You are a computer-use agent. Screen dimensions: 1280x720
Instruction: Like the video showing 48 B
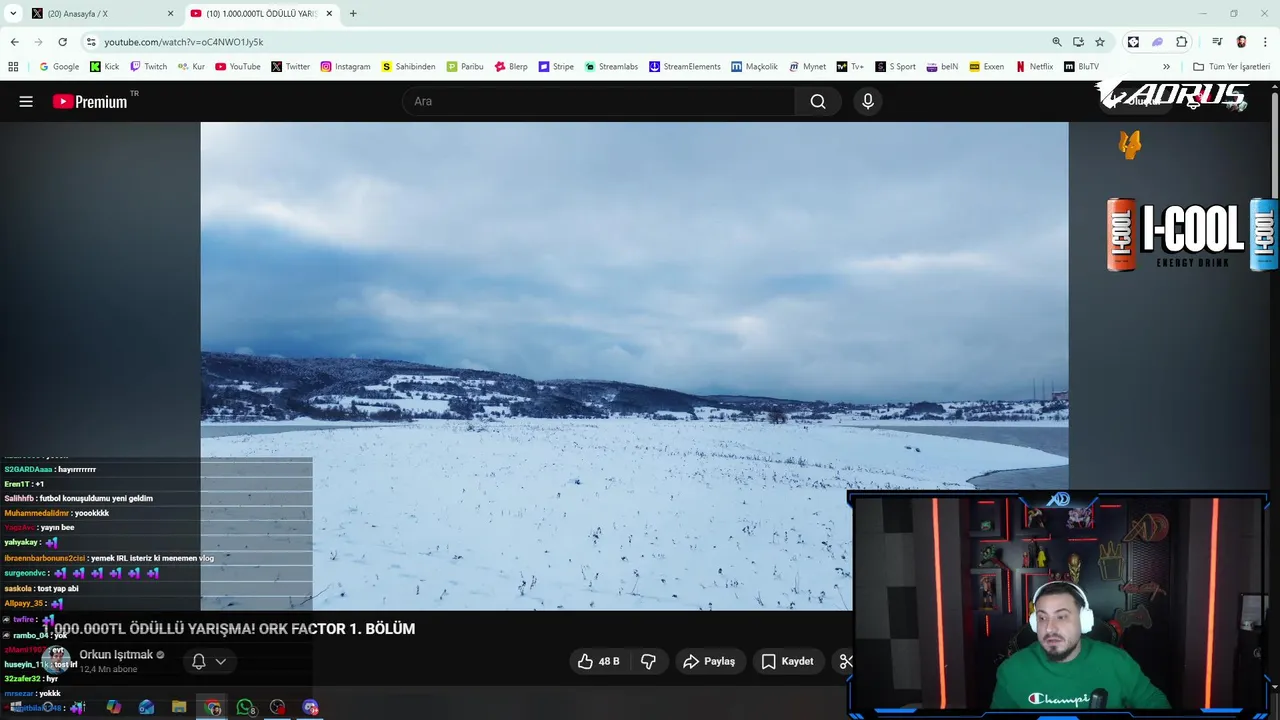point(598,661)
